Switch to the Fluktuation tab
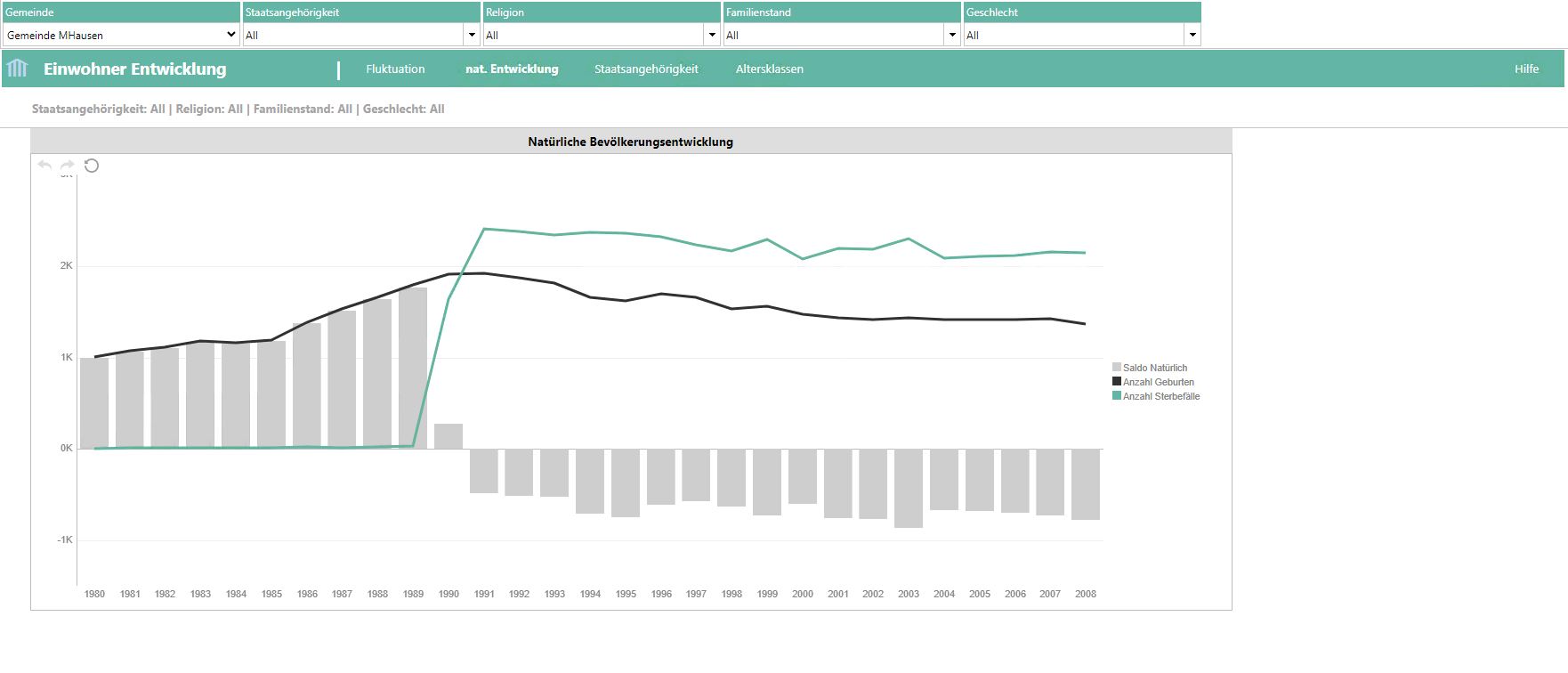Image resolution: width=1568 pixels, height=673 pixels. point(395,69)
